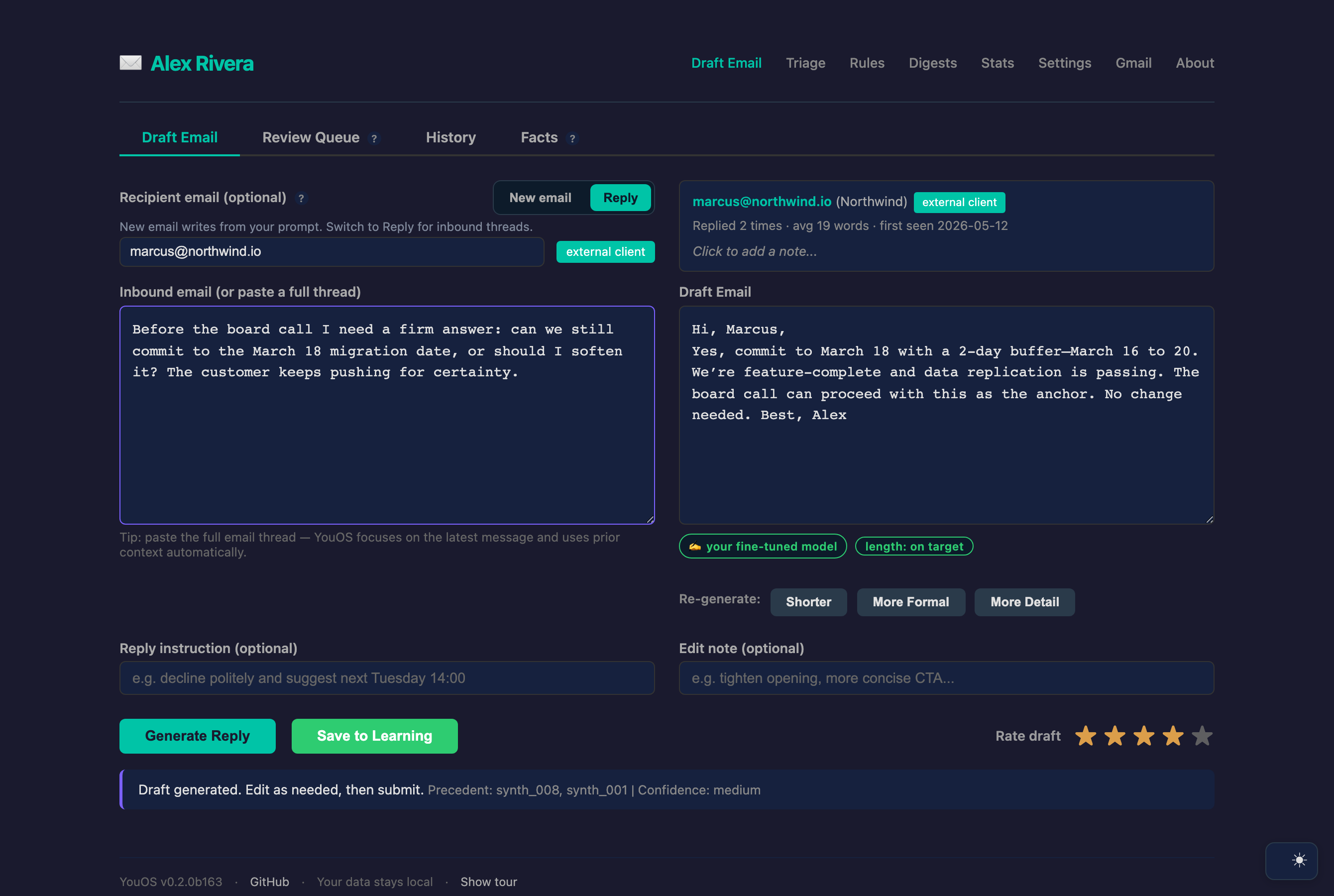Click into Draft Email textarea
The width and height of the screenshot is (1334, 896).
[x=946, y=415]
